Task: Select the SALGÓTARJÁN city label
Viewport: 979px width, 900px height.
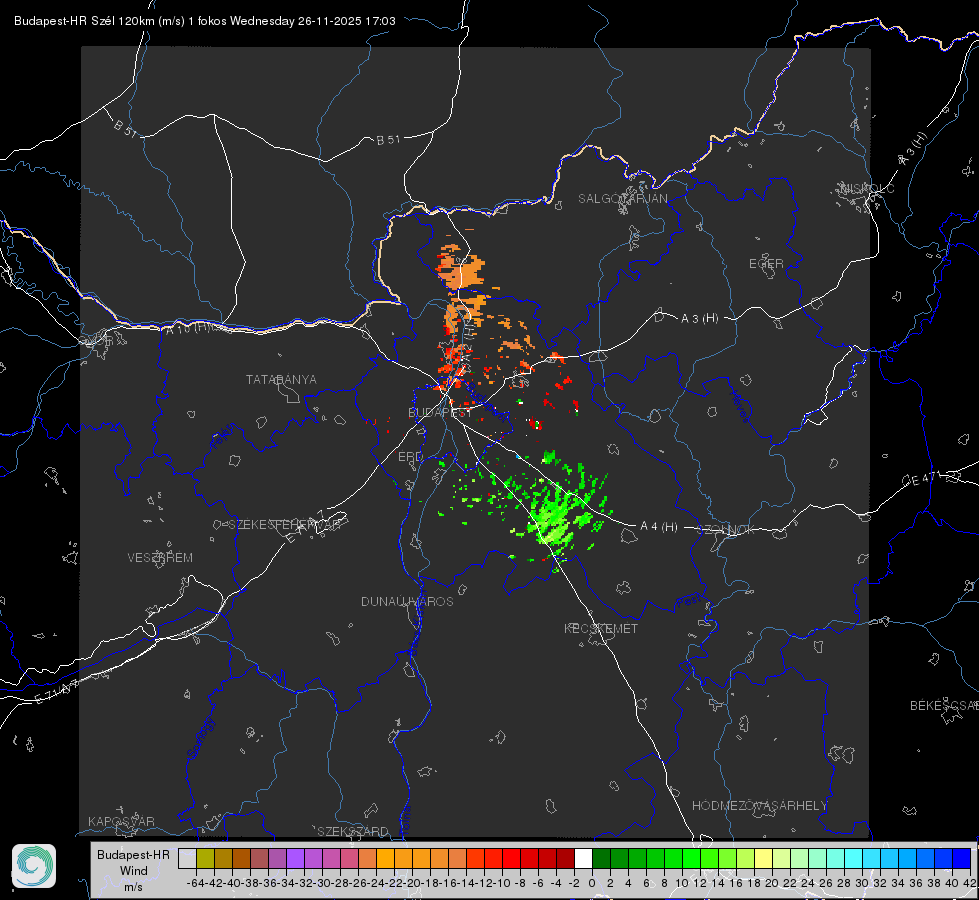Action: 622,199
